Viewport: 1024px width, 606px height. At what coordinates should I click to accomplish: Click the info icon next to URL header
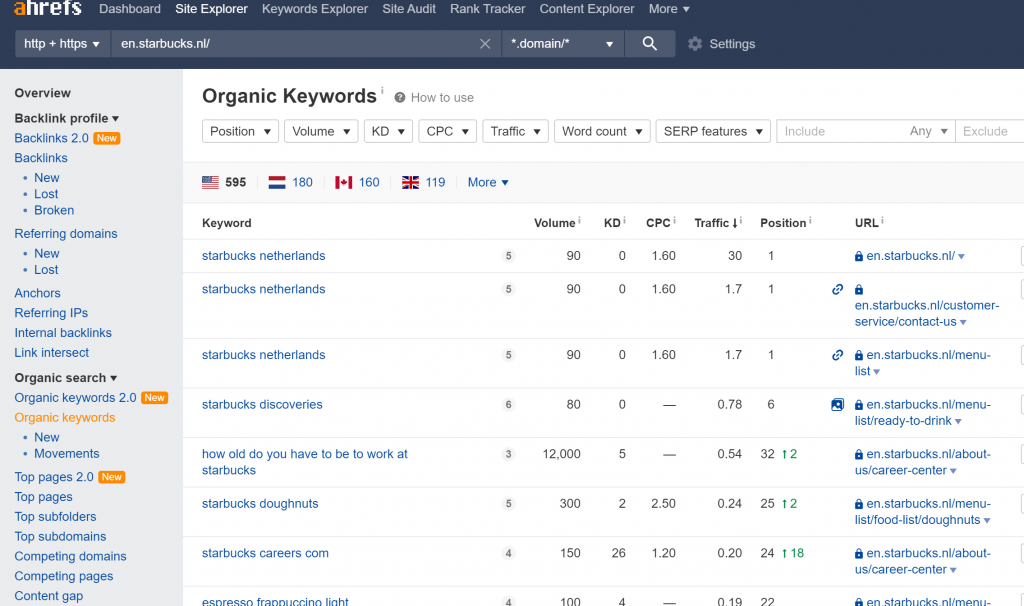[882, 220]
